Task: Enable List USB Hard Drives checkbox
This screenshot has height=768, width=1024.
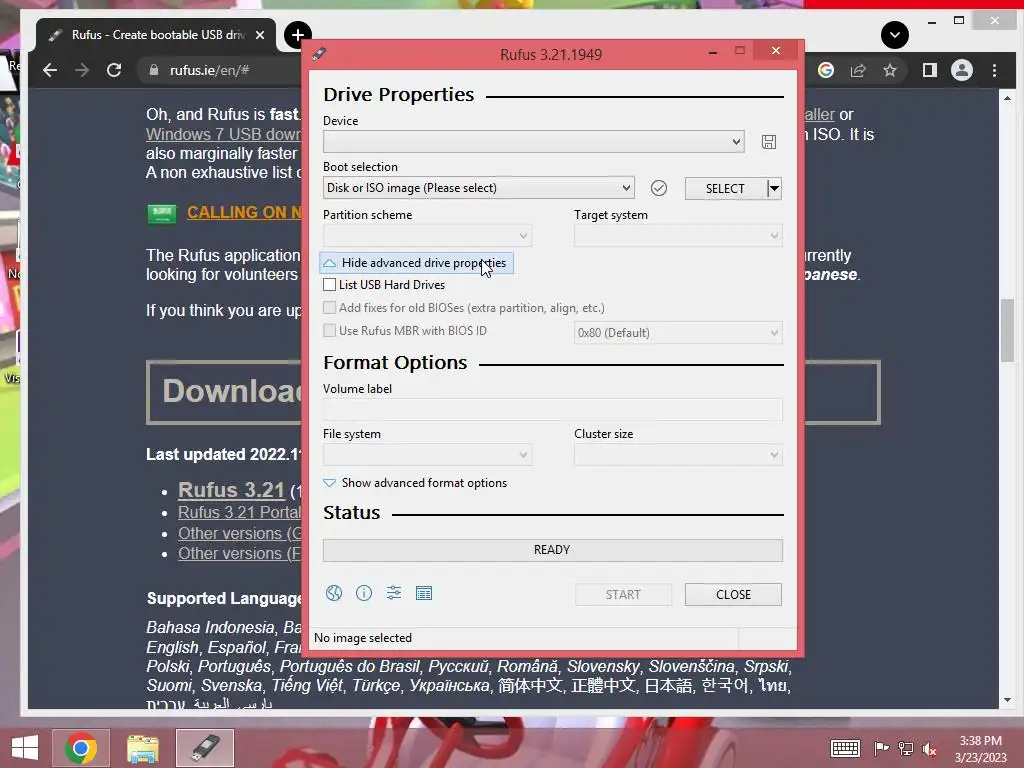Action: tap(330, 285)
